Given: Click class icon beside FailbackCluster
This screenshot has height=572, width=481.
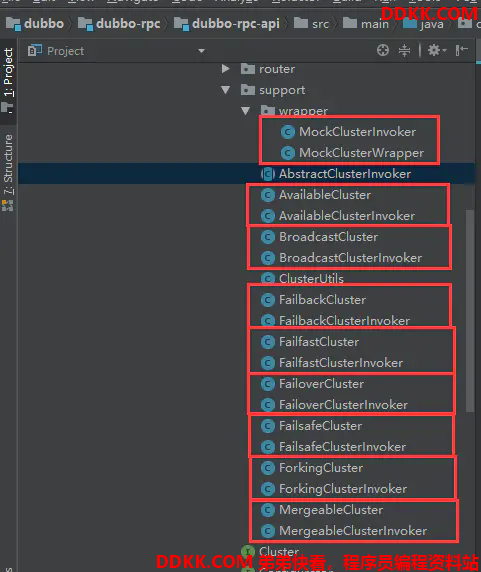Looking at the screenshot, I should pyautogui.click(x=268, y=300).
